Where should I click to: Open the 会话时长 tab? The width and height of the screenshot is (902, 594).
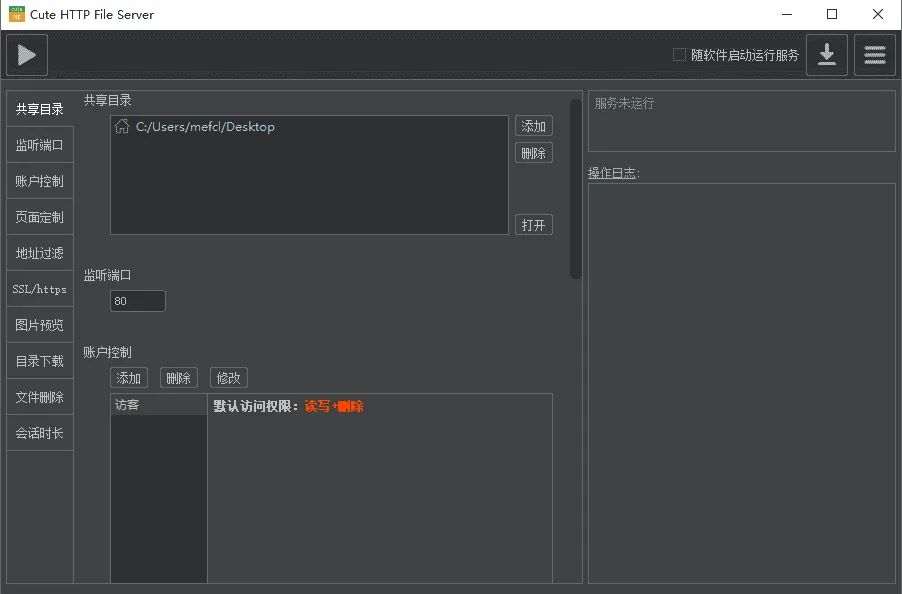(39, 432)
